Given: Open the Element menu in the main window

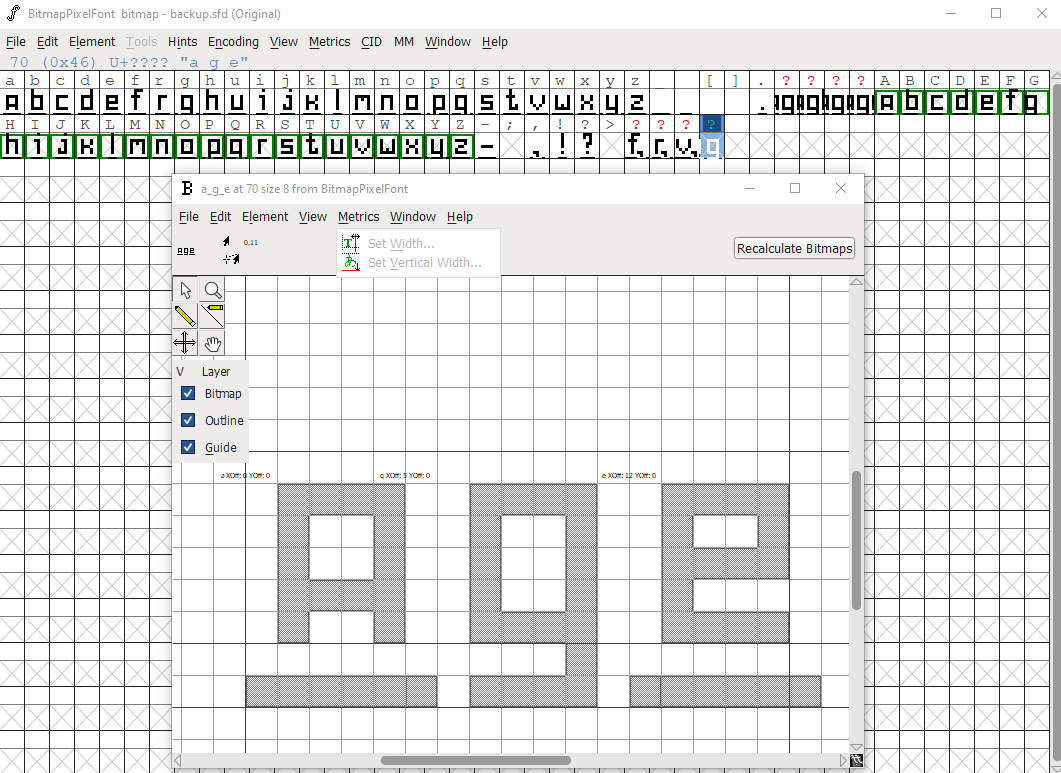Looking at the screenshot, I should 92,42.
